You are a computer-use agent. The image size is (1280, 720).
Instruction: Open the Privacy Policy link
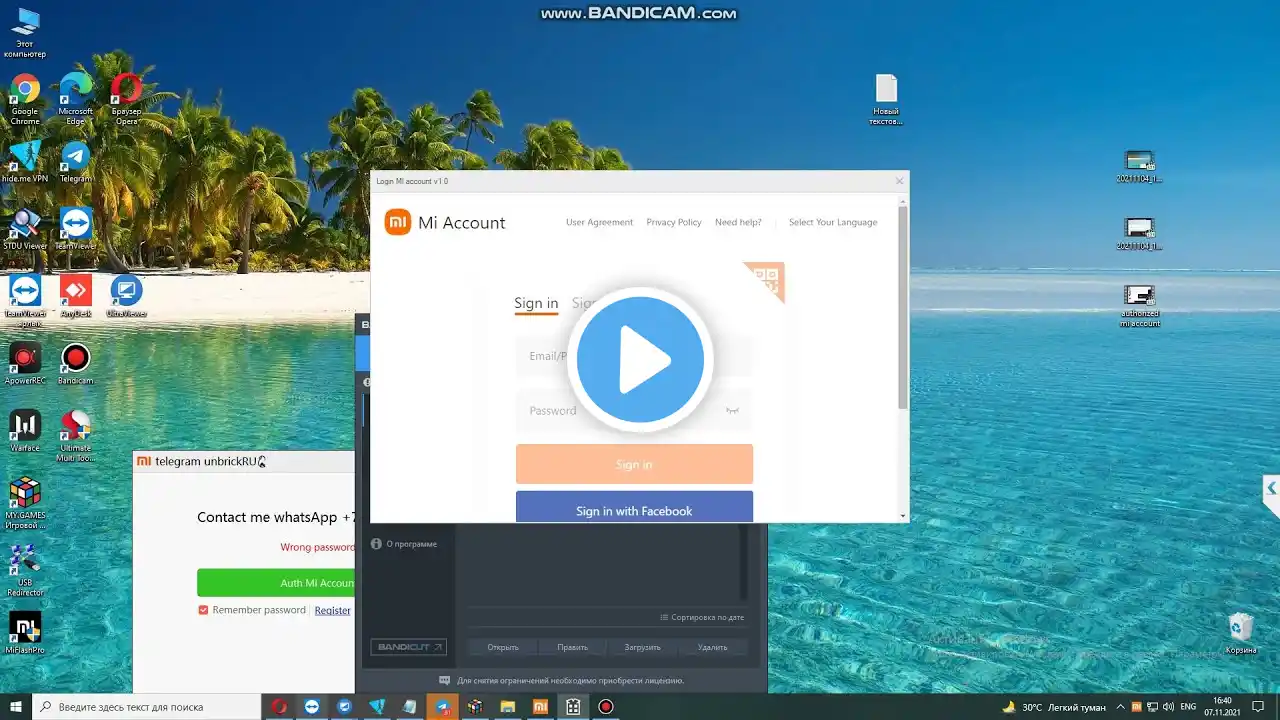click(x=674, y=222)
